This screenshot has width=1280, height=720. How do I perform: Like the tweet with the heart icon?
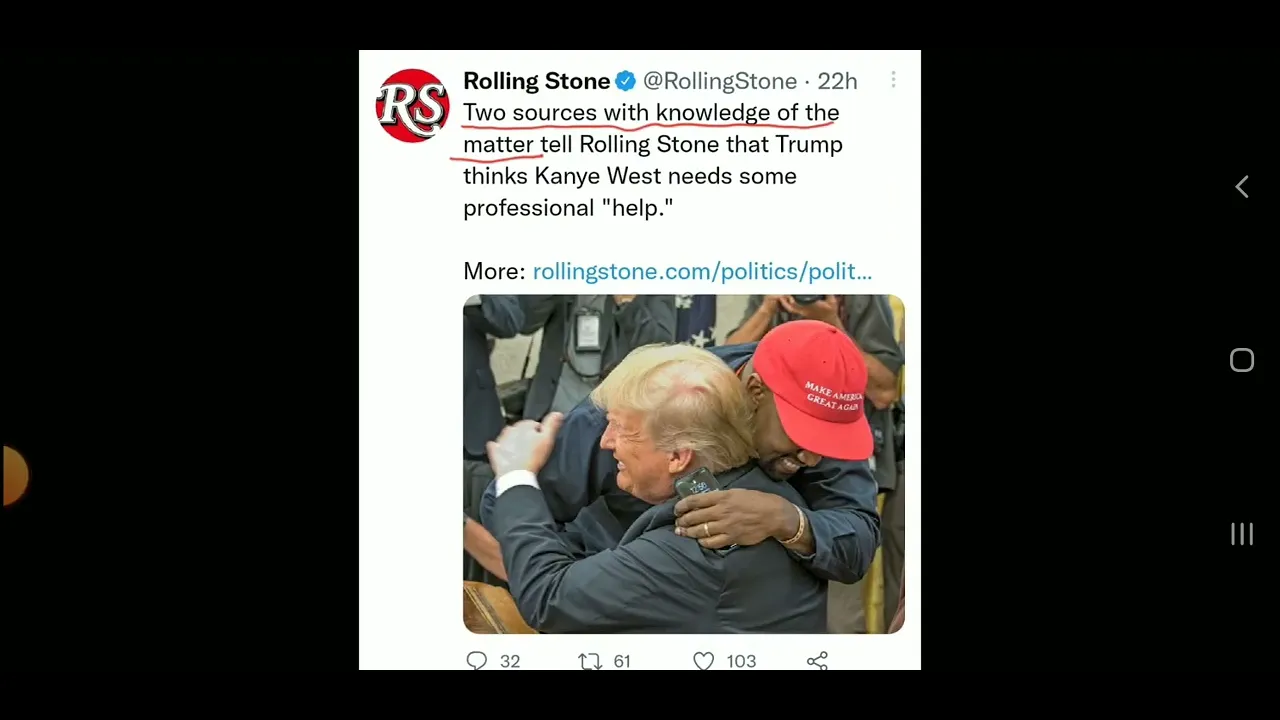[704, 661]
